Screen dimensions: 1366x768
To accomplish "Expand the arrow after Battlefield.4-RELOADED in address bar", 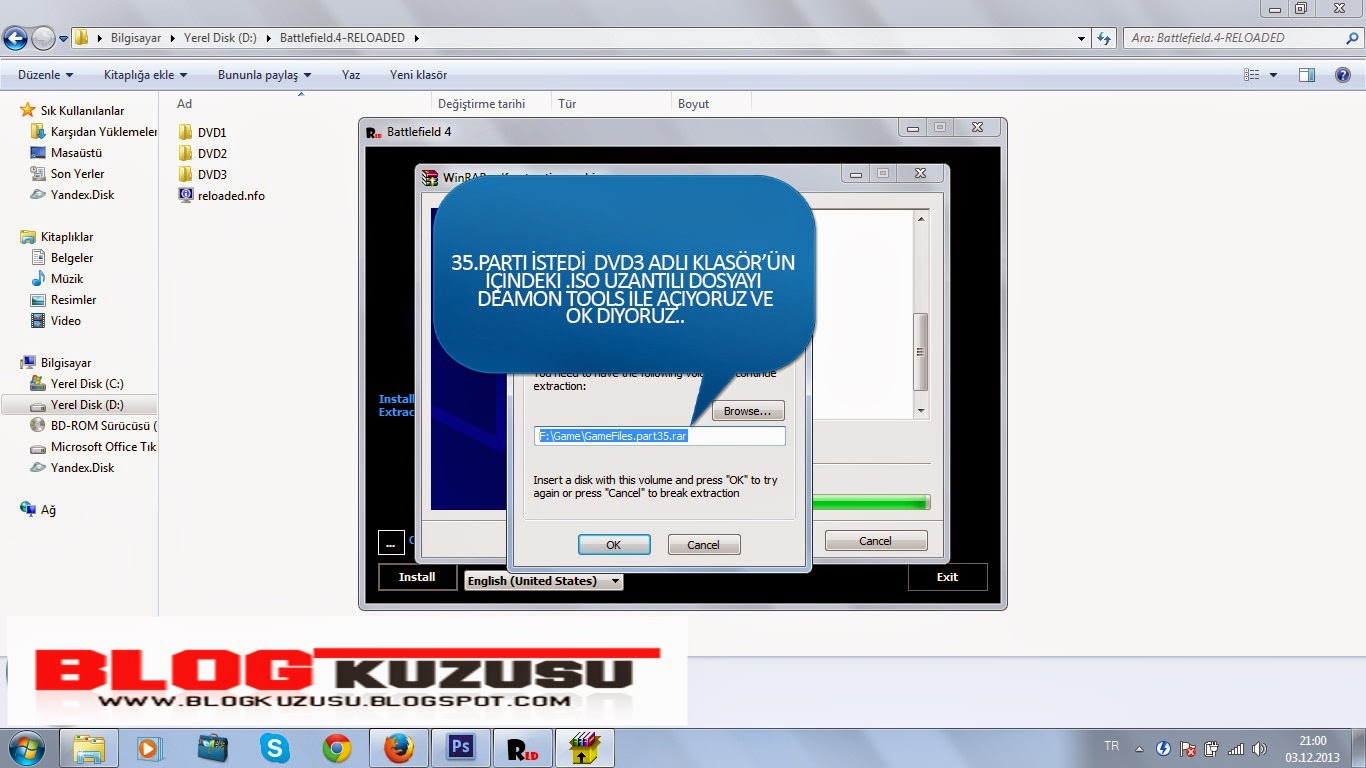I will click(x=416, y=38).
